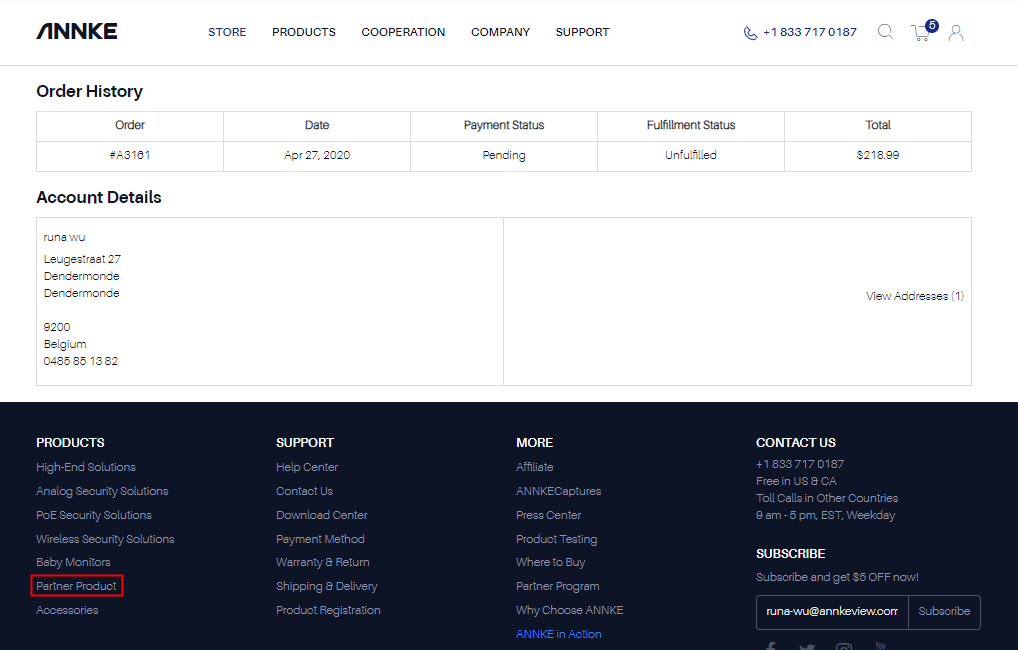This screenshot has height=650, width=1018.
Task: Click postal code 9200
Action: 57,327
